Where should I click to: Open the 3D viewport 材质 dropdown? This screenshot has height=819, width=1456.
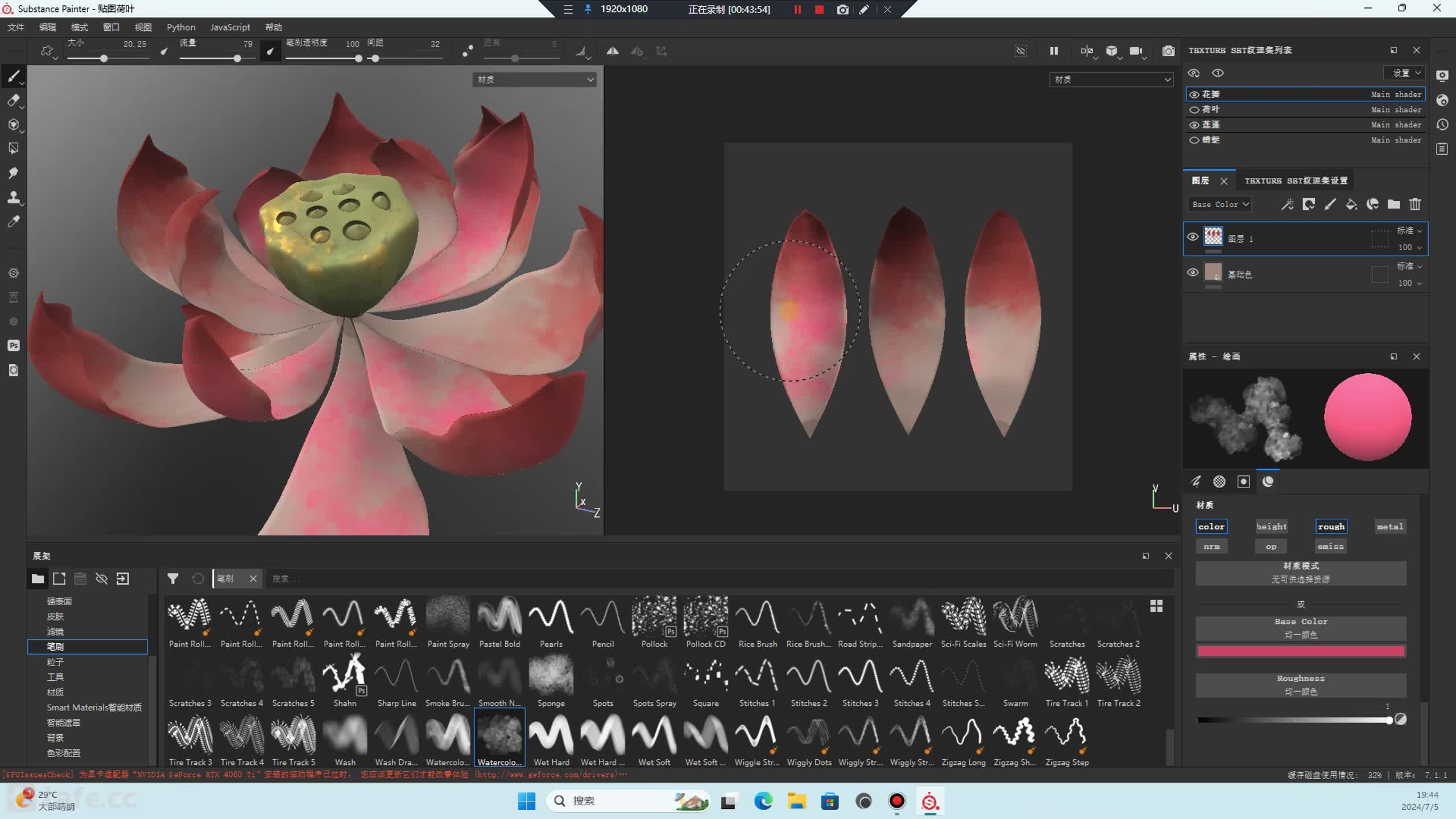tap(534, 80)
